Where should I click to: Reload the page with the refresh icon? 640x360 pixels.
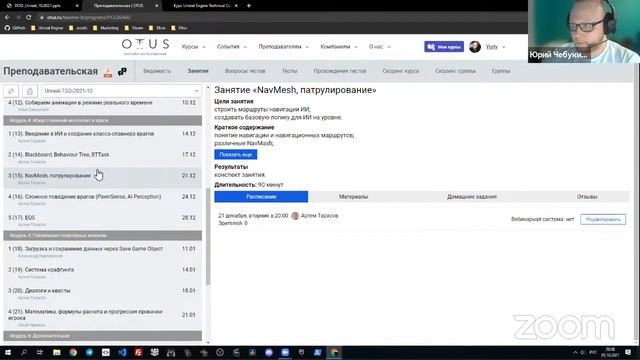29,17
